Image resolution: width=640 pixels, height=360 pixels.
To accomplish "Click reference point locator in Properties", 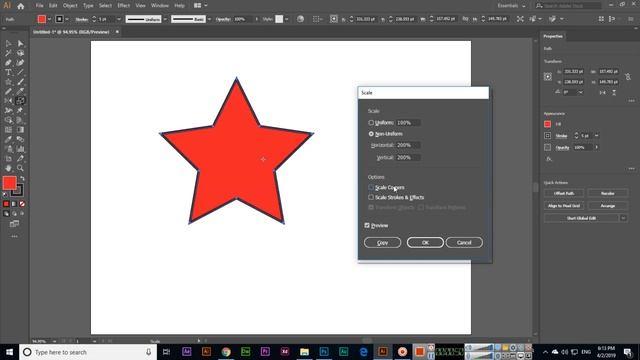I will [x=548, y=76].
